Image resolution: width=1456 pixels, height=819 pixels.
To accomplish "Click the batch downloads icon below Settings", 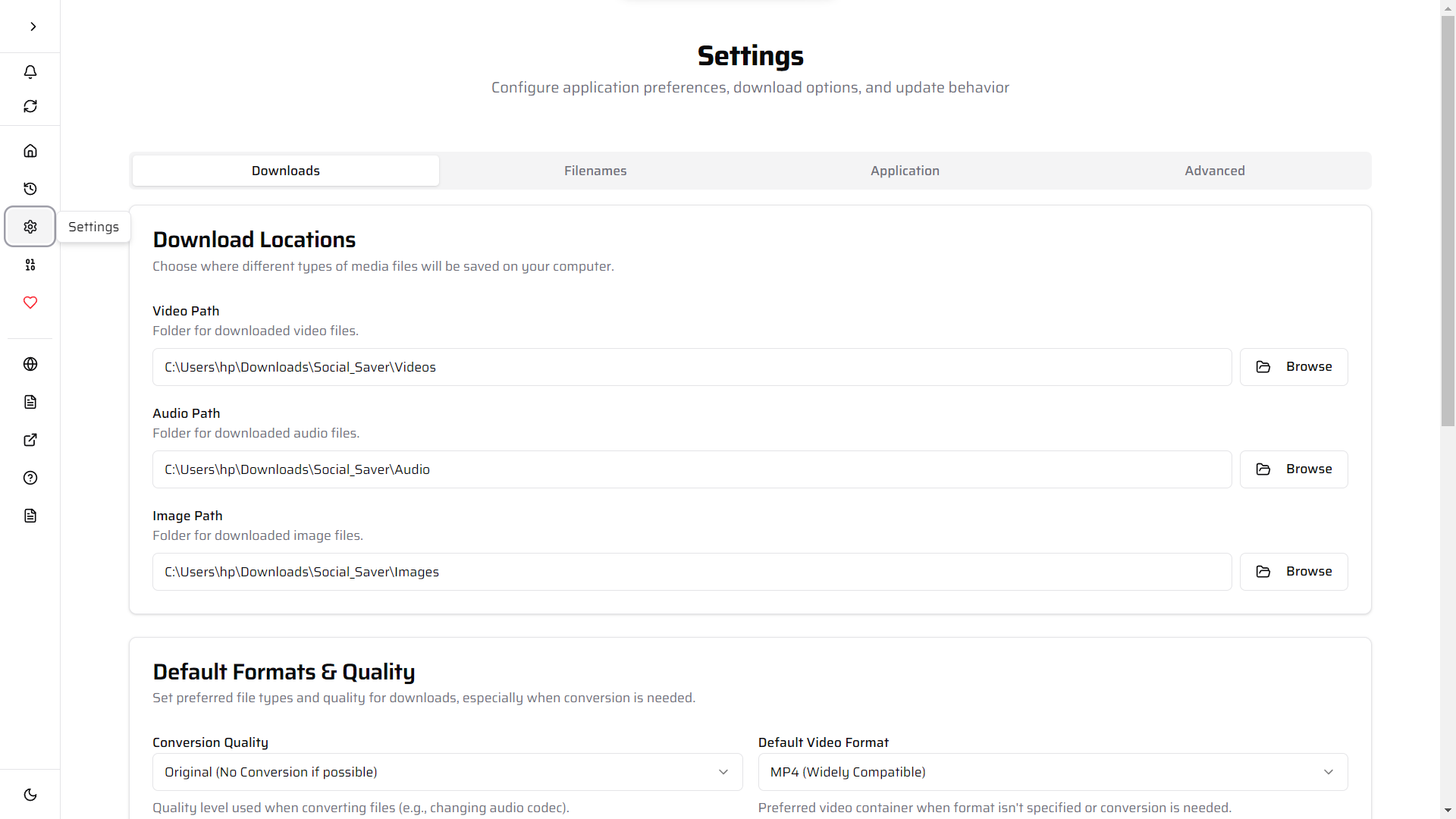I will [x=30, y=265].
